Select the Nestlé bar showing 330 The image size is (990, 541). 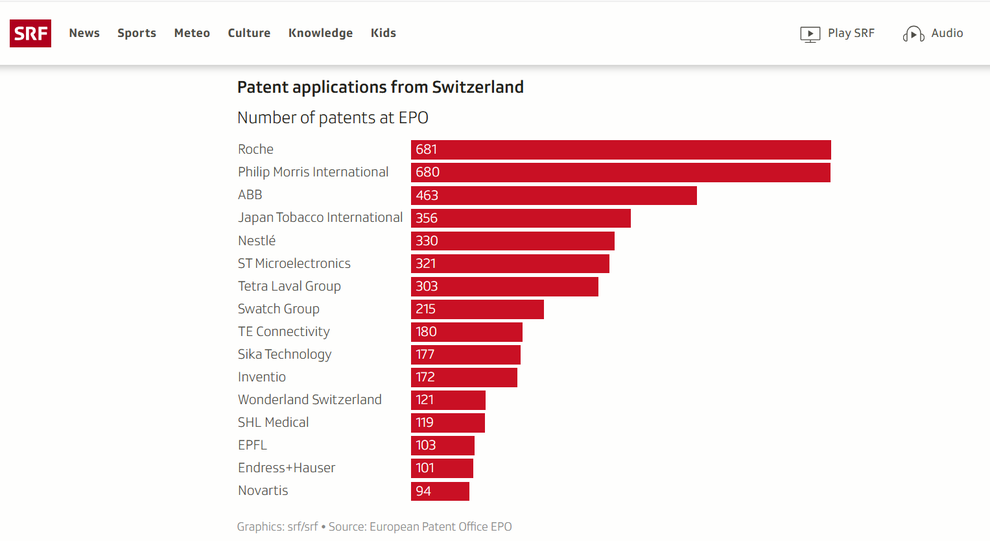[x=512, y=241]
